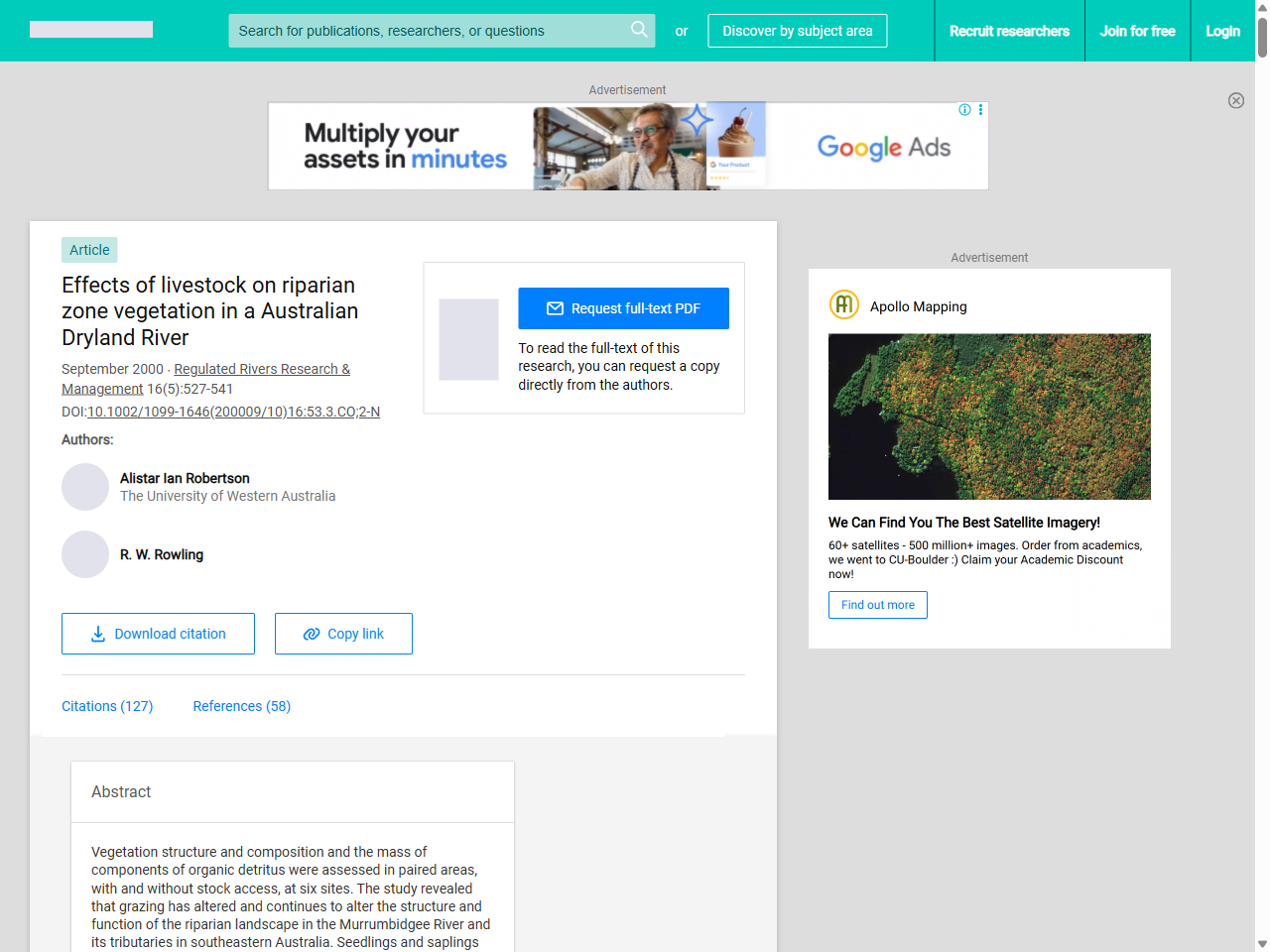Open the DOI link for the article
This screenshot has height=952, width=1270.
click(x=233, y=412)
